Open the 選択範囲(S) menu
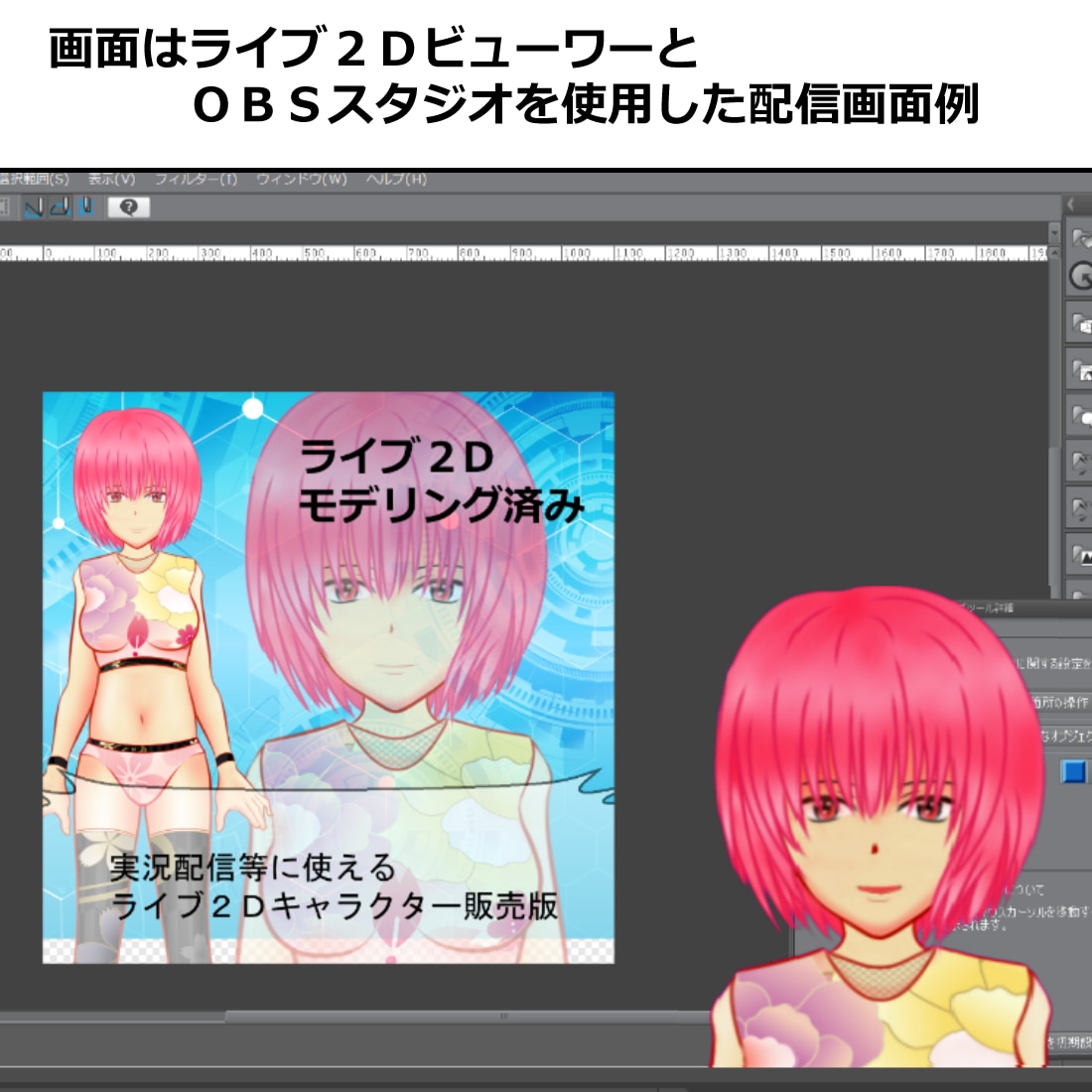 pyautogui.click(x=34, y=180)
